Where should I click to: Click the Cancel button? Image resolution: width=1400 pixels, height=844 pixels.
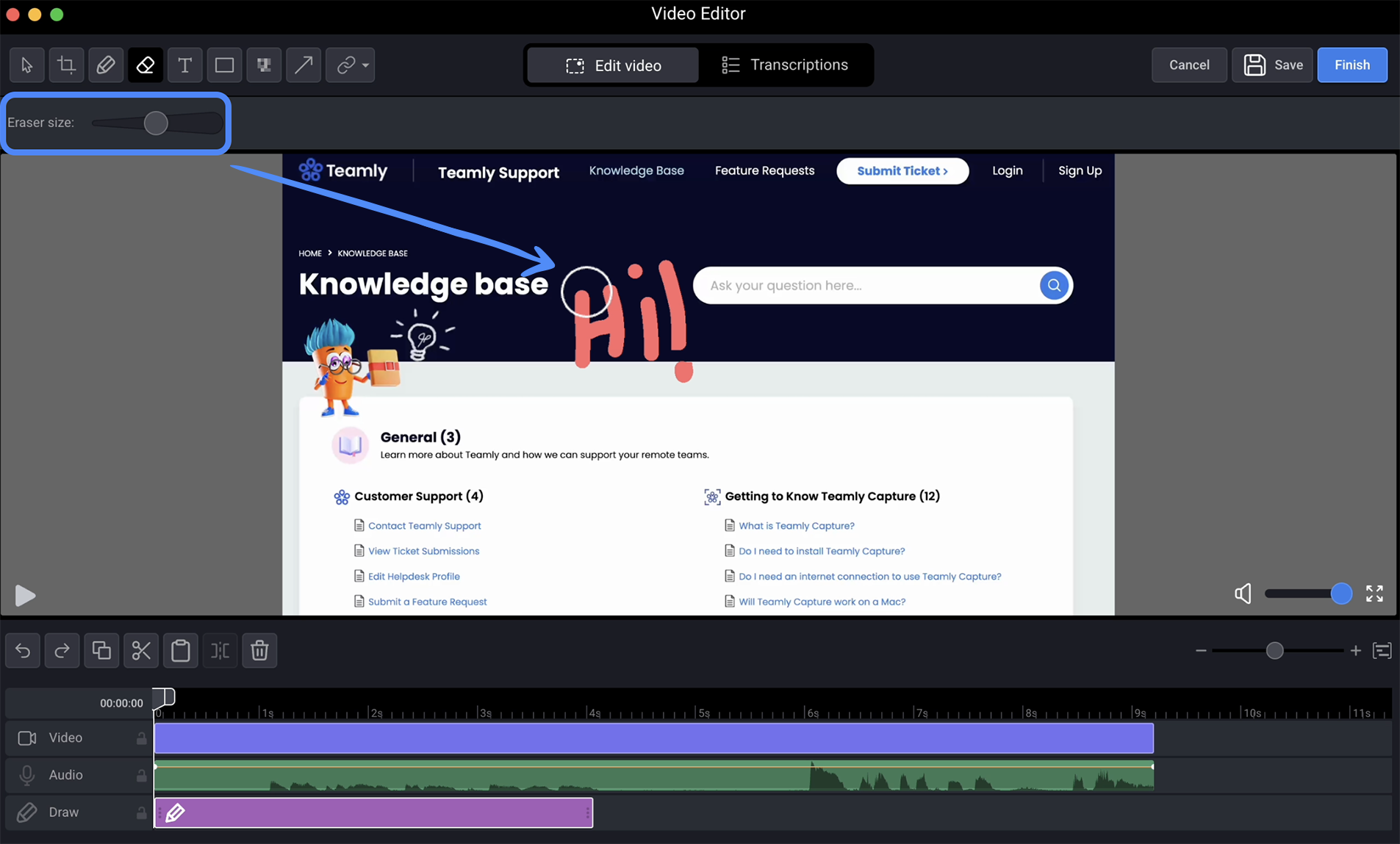pos(1189,65)
